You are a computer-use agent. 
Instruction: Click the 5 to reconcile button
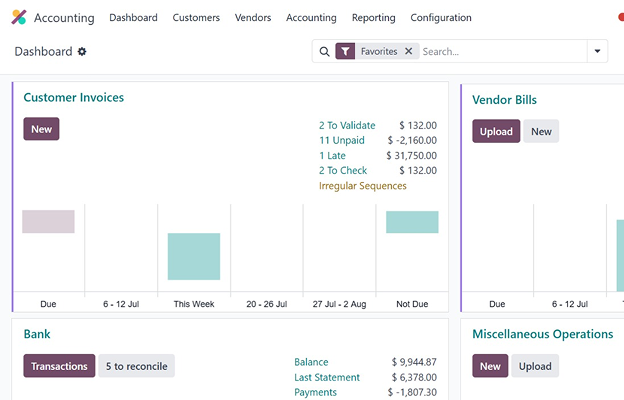pos(136,366)
